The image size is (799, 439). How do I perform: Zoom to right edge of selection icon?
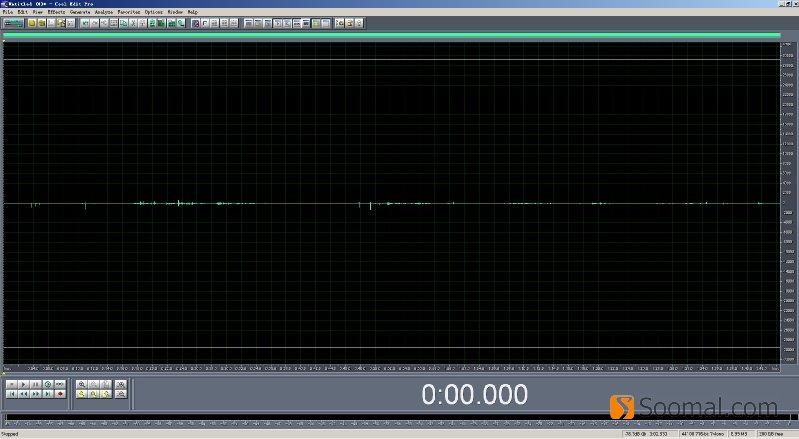click(106, 394)
